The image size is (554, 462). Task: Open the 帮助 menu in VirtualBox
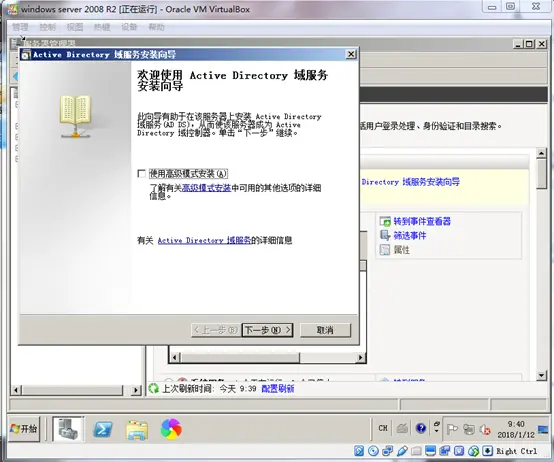point(157,27)
